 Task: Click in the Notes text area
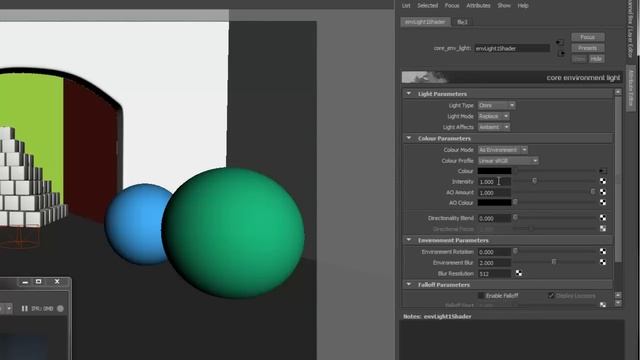click(512, 340)
